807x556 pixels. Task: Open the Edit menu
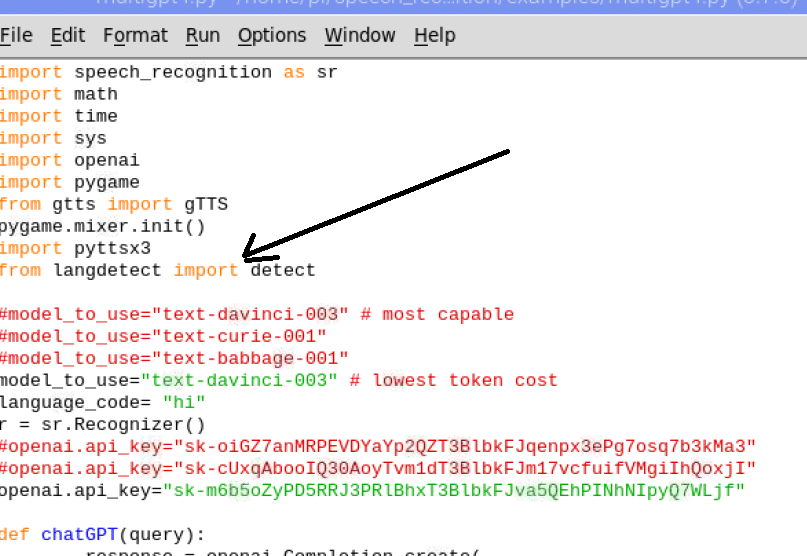point(68,36)
